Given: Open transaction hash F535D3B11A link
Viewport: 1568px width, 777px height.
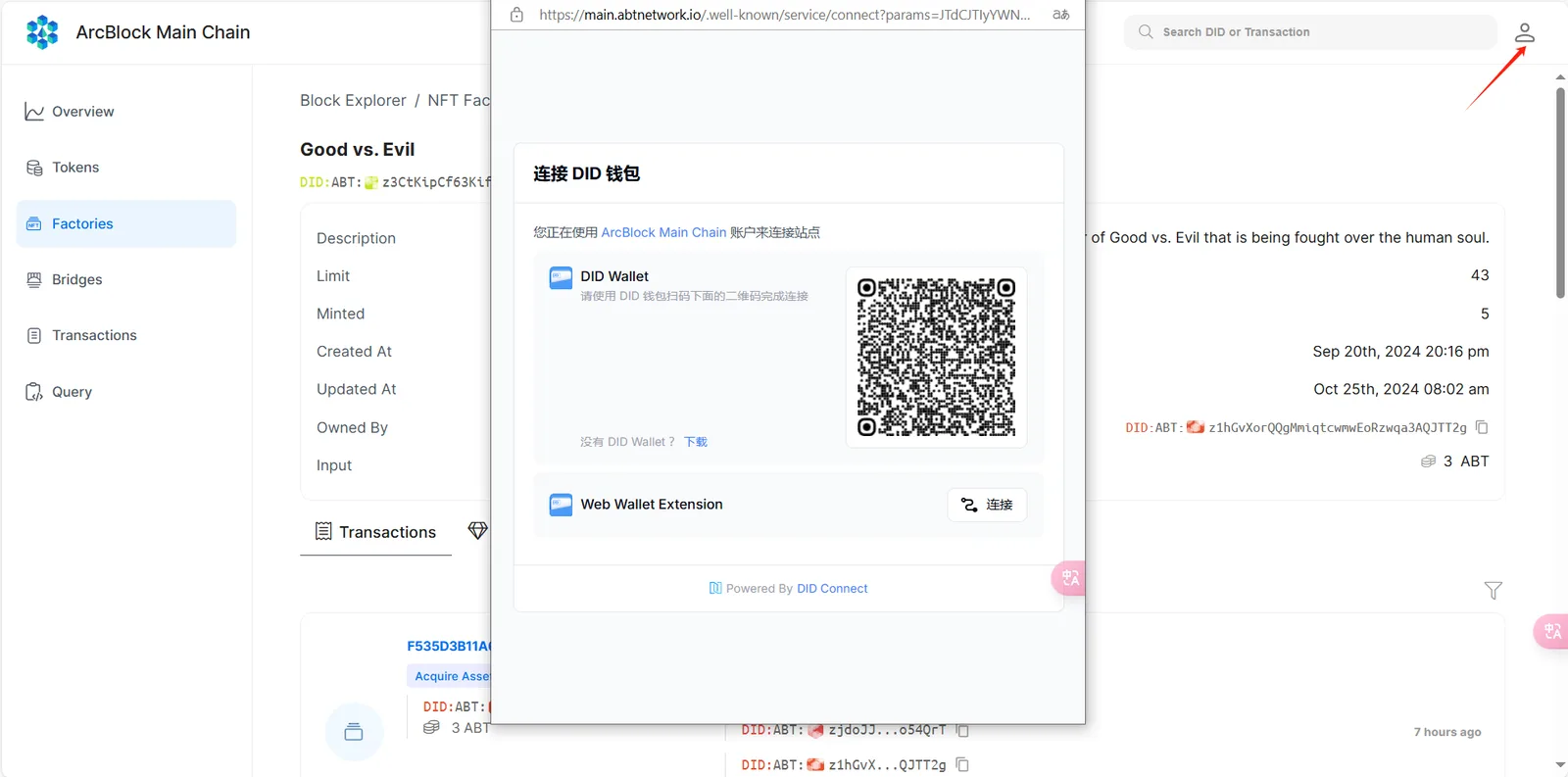Looking at the screenshot, I should [x=449, y=646].
